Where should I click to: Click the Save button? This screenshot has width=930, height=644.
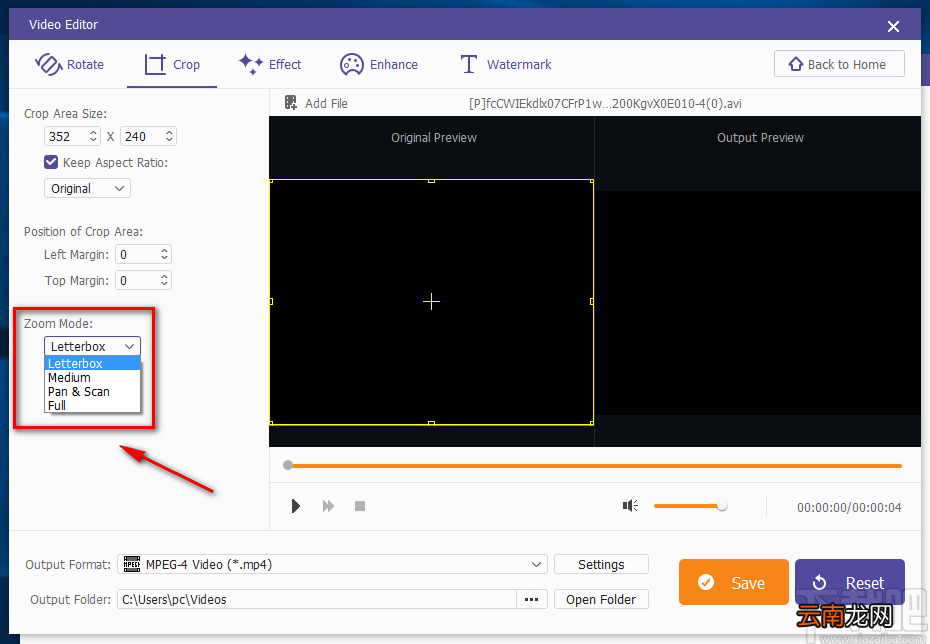(734, 582)
